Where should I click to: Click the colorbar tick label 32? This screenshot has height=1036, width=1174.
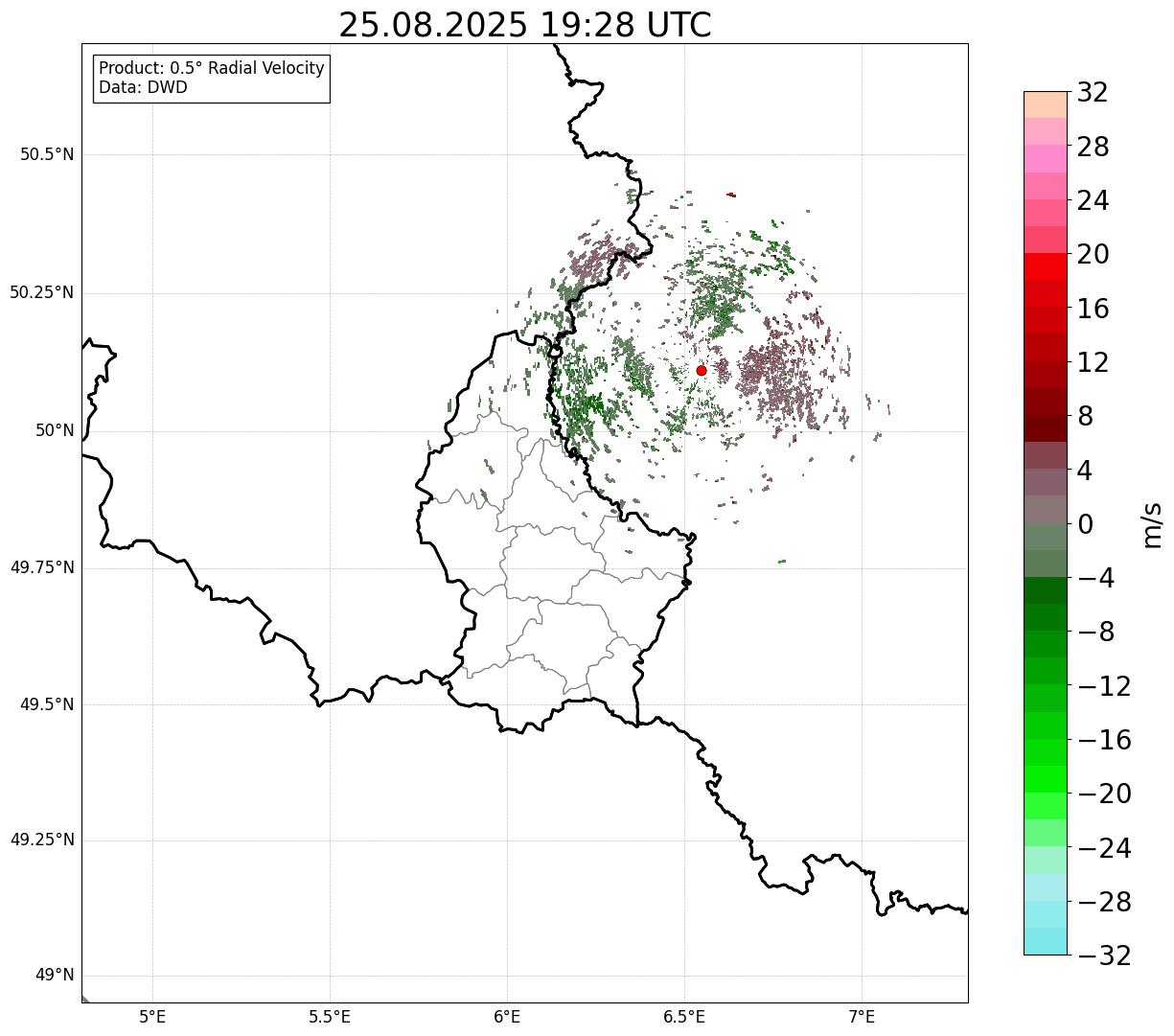point(1093,92)
